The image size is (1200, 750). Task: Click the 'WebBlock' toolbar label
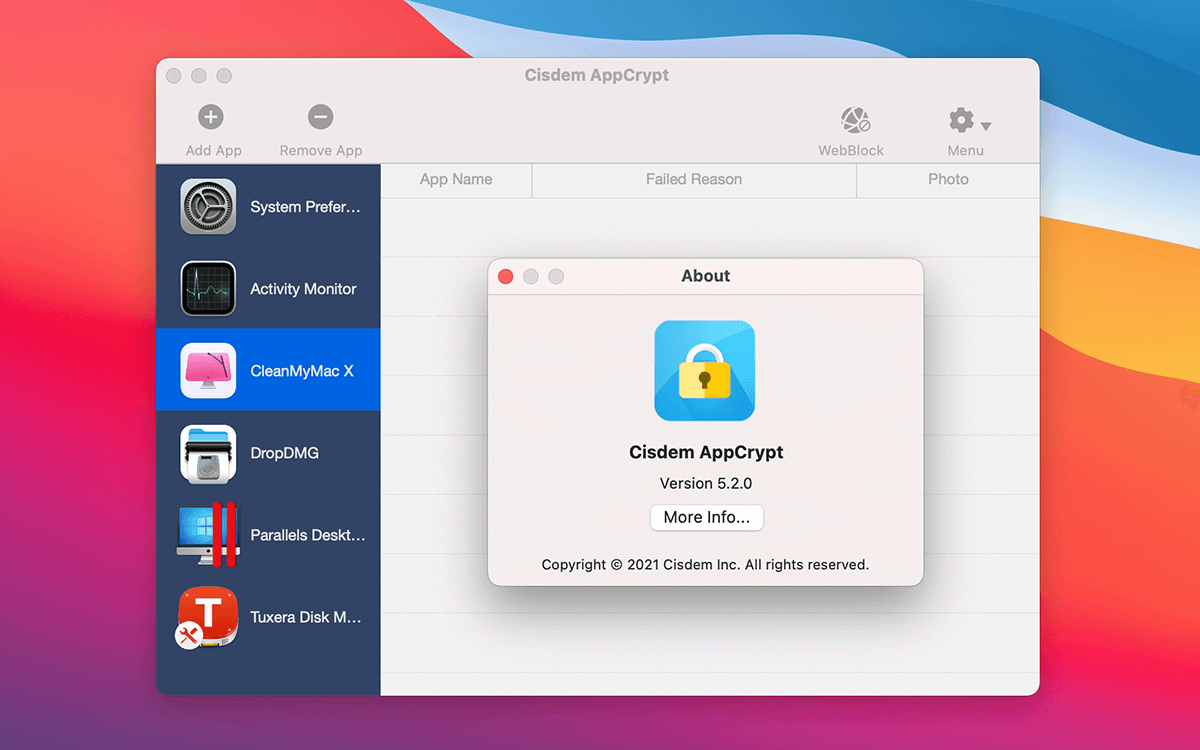pyautogui.click(x=851, y=151)
